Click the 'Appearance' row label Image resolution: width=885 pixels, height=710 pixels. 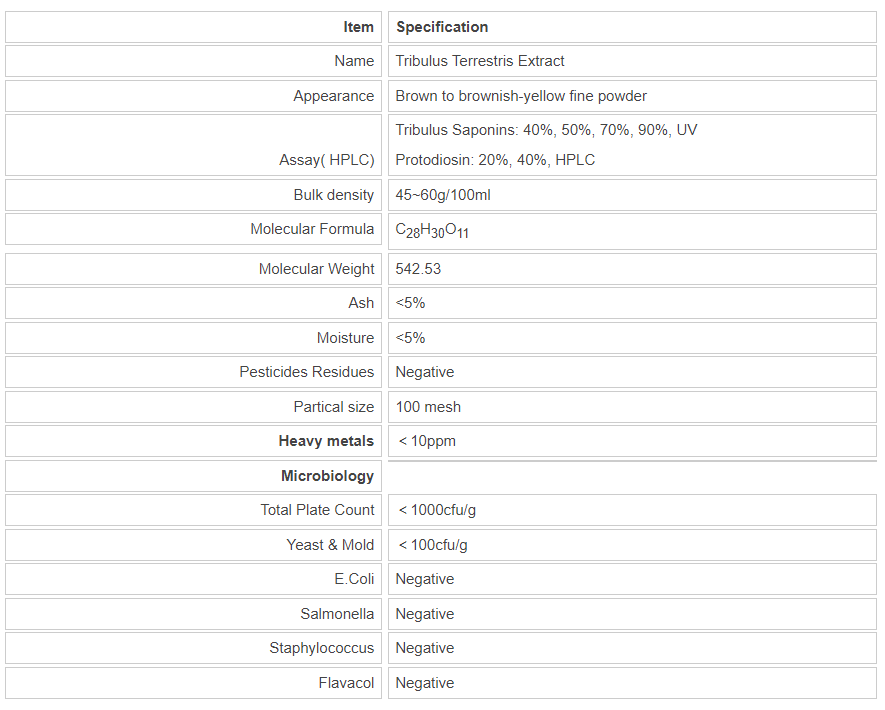point(333,96)
